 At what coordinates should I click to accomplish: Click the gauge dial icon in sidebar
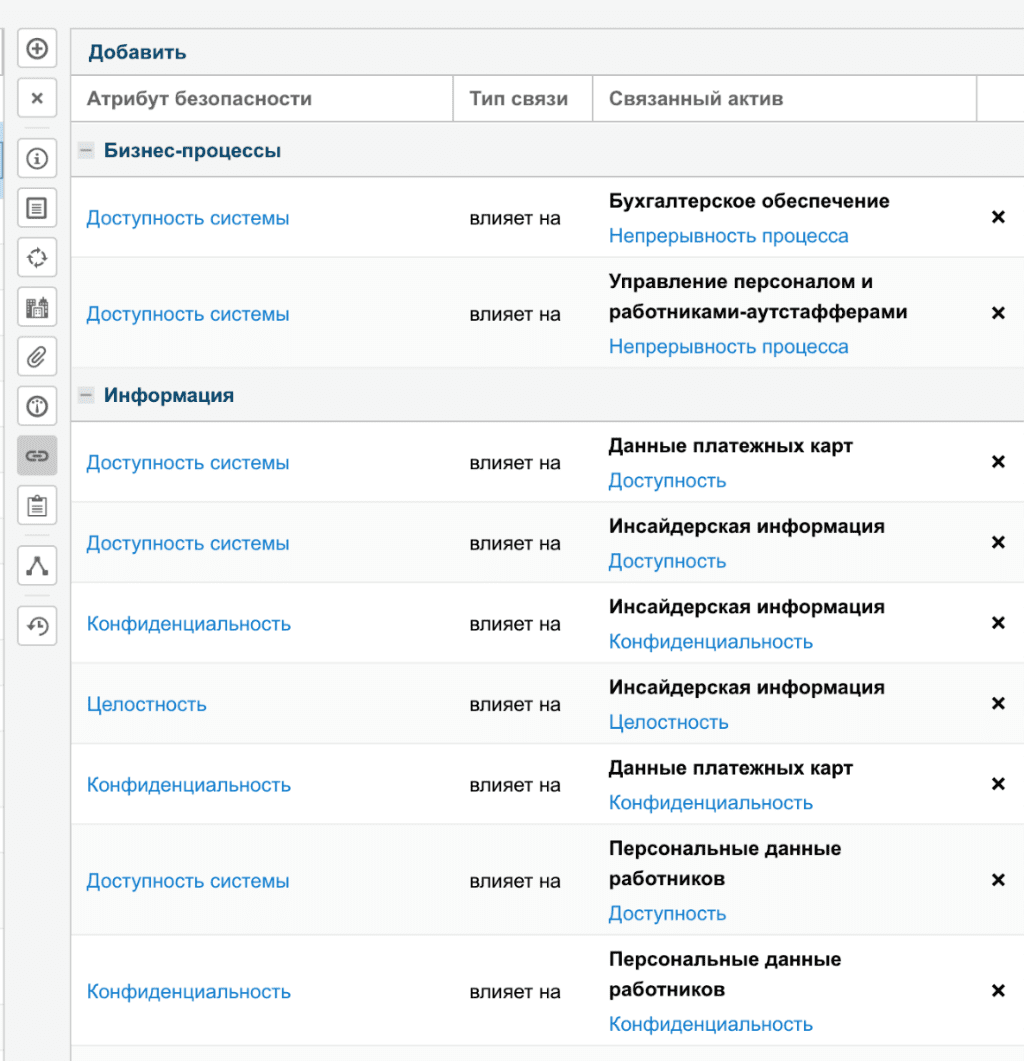[37, 406]
